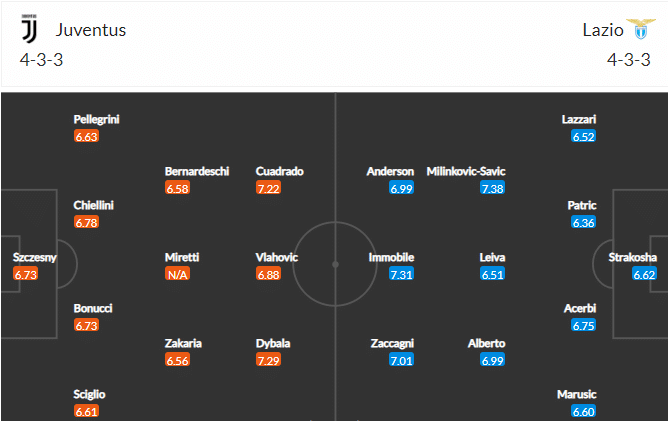Select Bonucci's 6.73 rating badge
The height and width of the screenshot is (421, 668).
86,325
